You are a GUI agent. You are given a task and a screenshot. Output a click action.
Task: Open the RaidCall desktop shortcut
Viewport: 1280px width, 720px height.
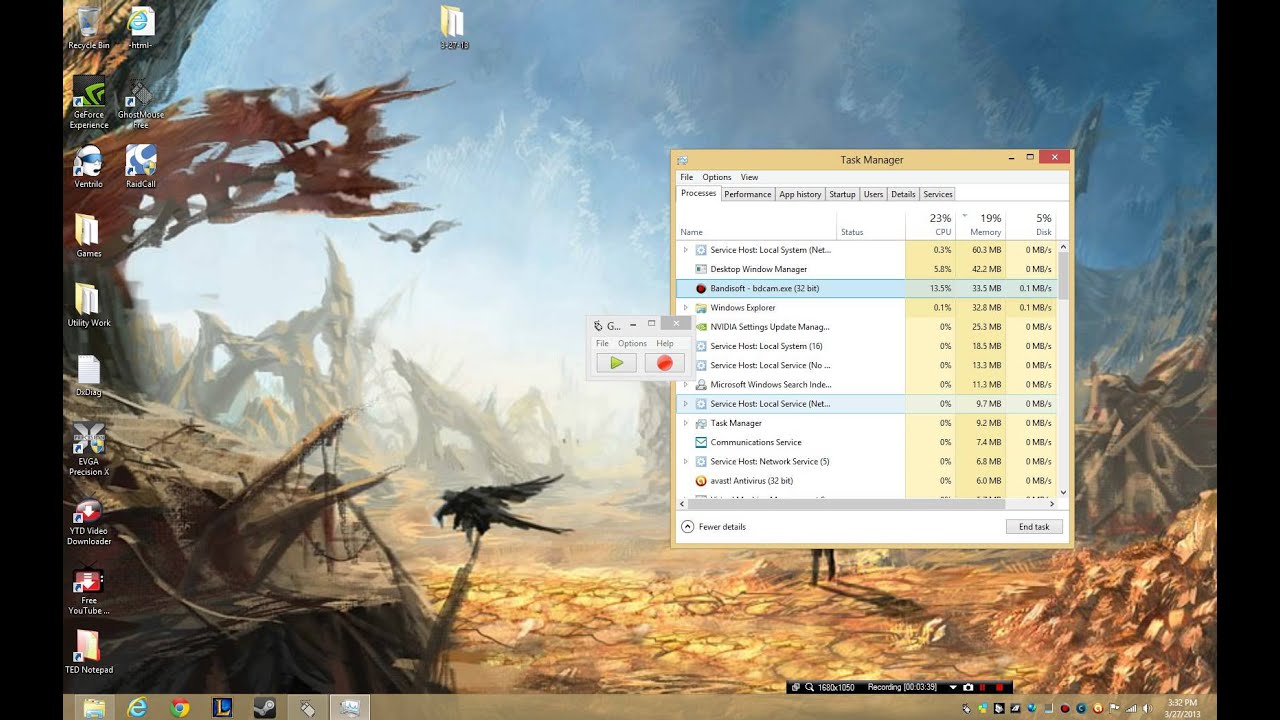coord(141,166)
